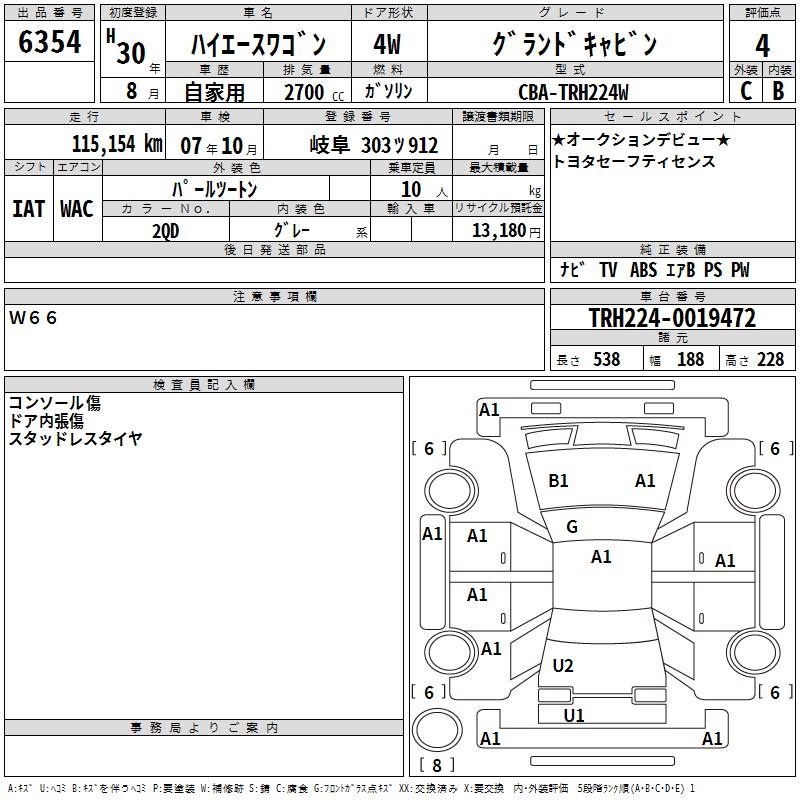Click the W66 note in 注意事項欄

[x=33, y=318]
